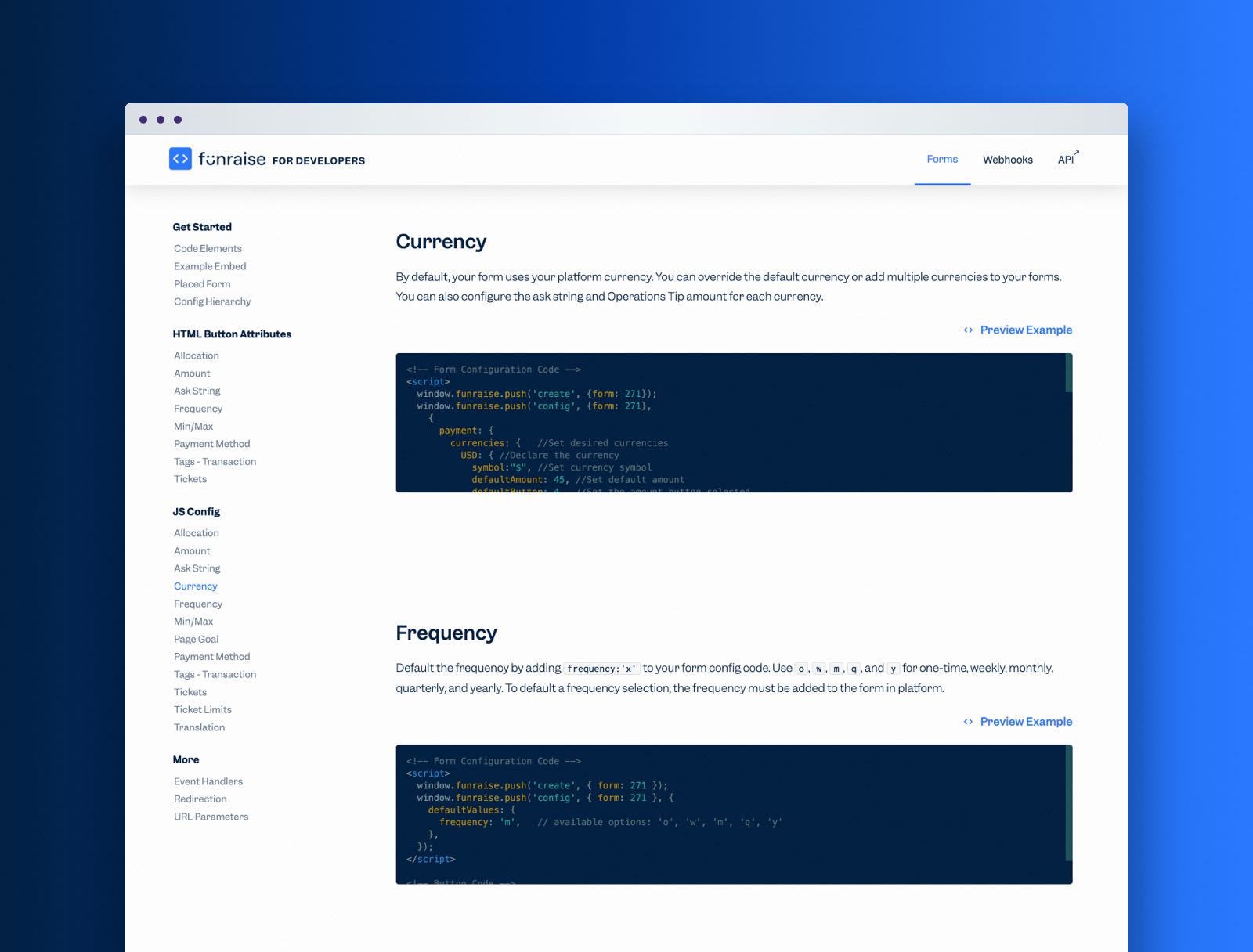The width and height of the screenshot is (1253, 952).
Task: Click the Currency section heading
Action: coord(441,242)
